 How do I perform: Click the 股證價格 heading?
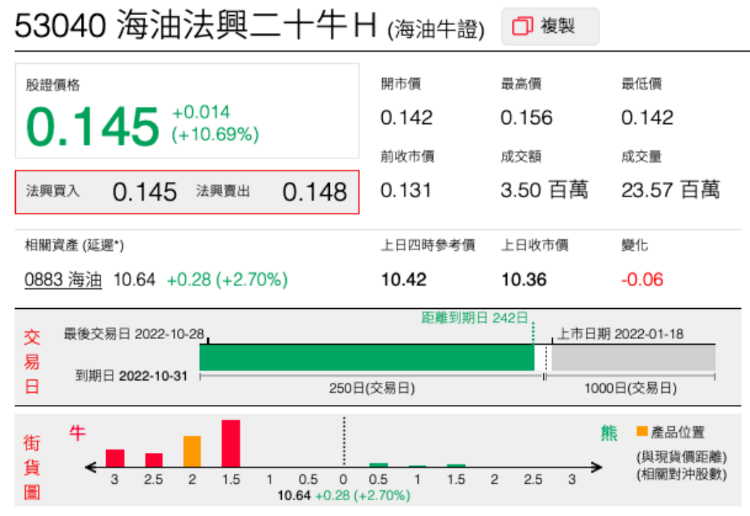[x=53, y=85]
